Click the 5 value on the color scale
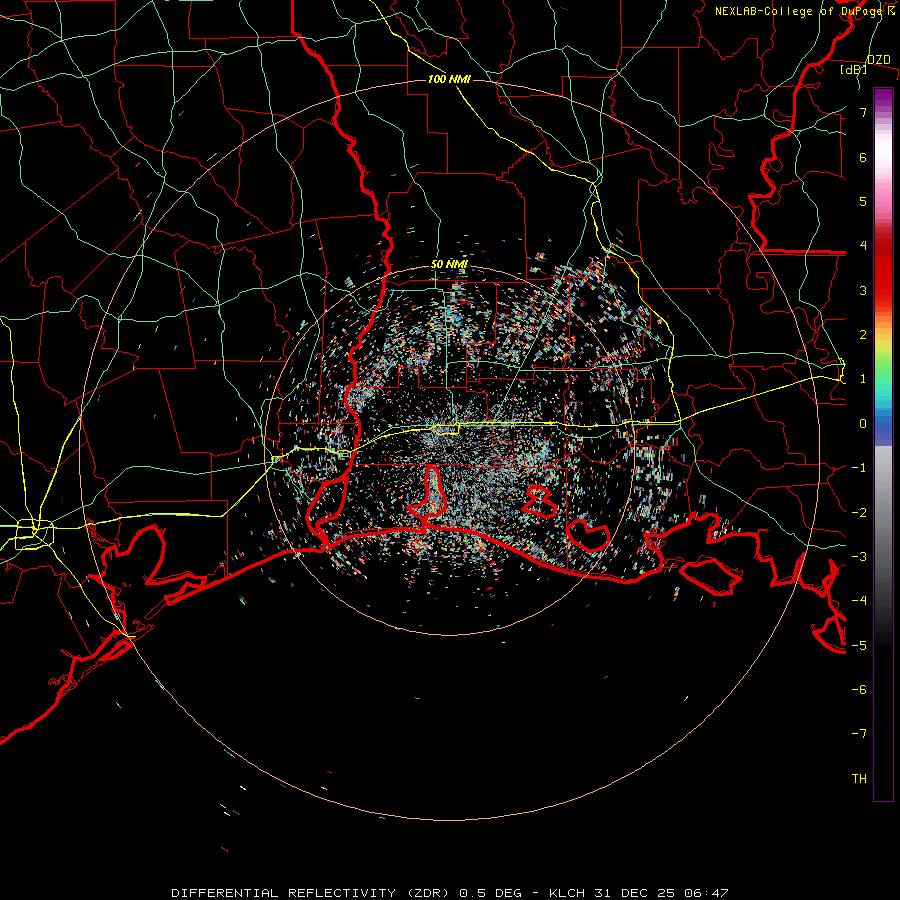The image size is (900, 900). (863, 201)
